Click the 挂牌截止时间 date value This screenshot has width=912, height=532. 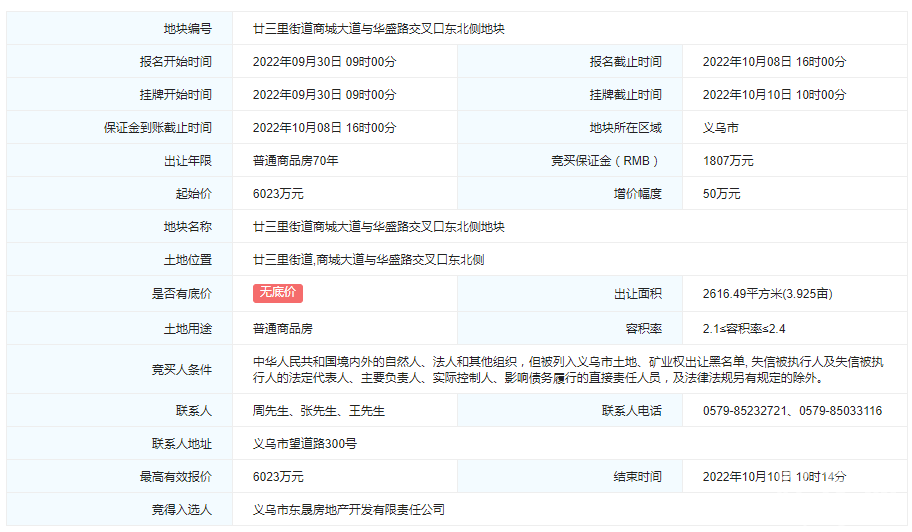point(774,95)
